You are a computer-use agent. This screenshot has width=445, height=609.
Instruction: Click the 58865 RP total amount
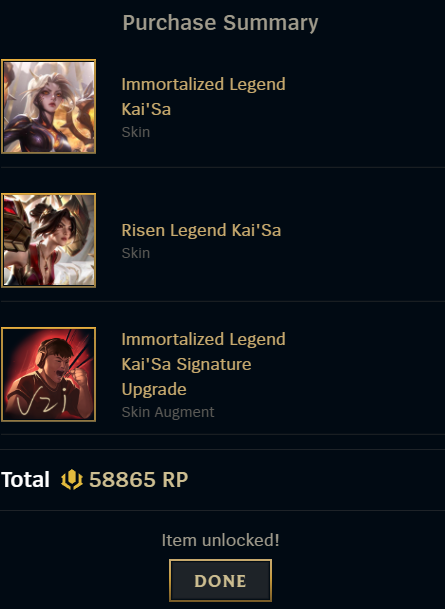coord(139,479)
